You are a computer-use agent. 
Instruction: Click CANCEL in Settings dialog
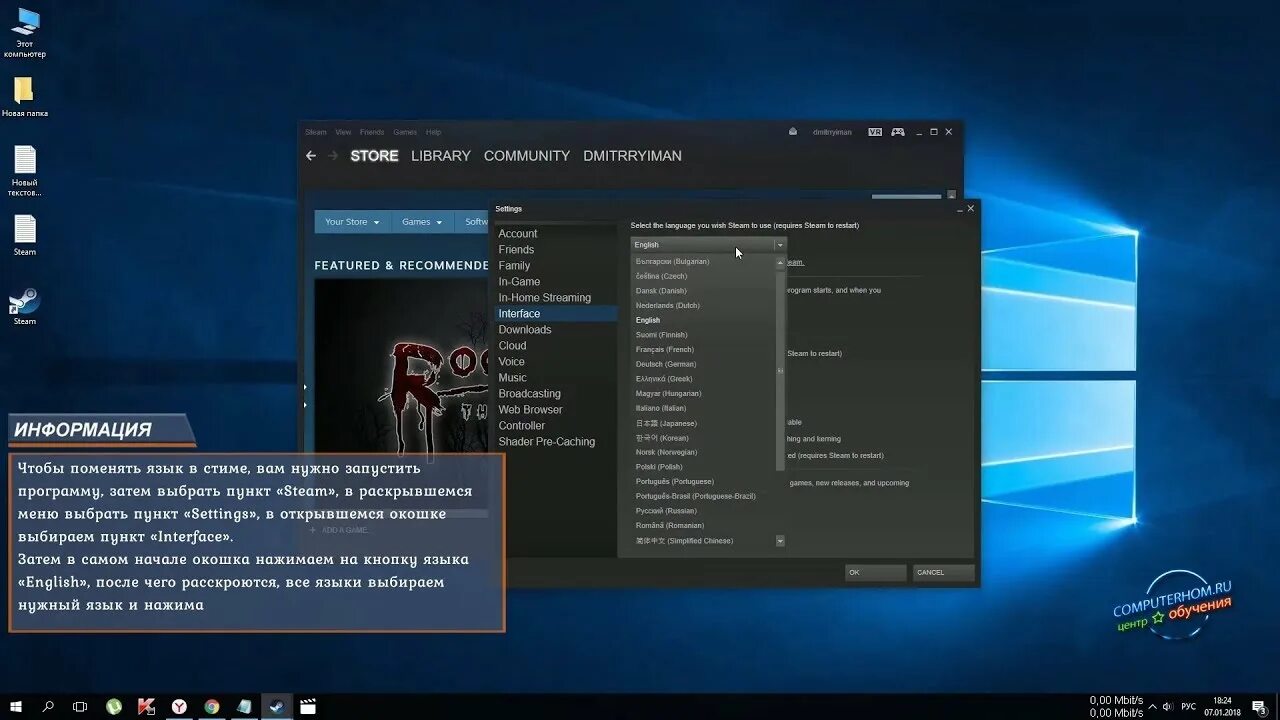[x=943, y=573]
